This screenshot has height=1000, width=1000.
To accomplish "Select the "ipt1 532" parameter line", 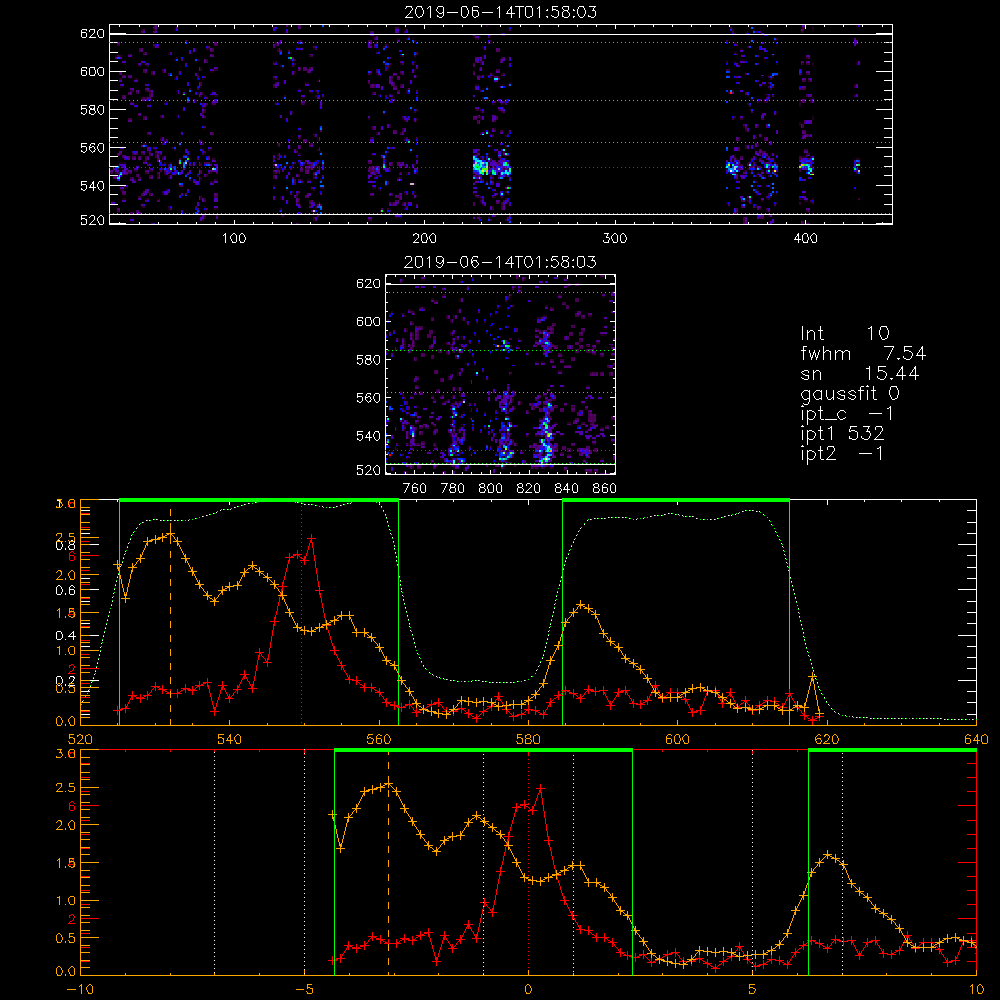I will (x=842, y=434).
